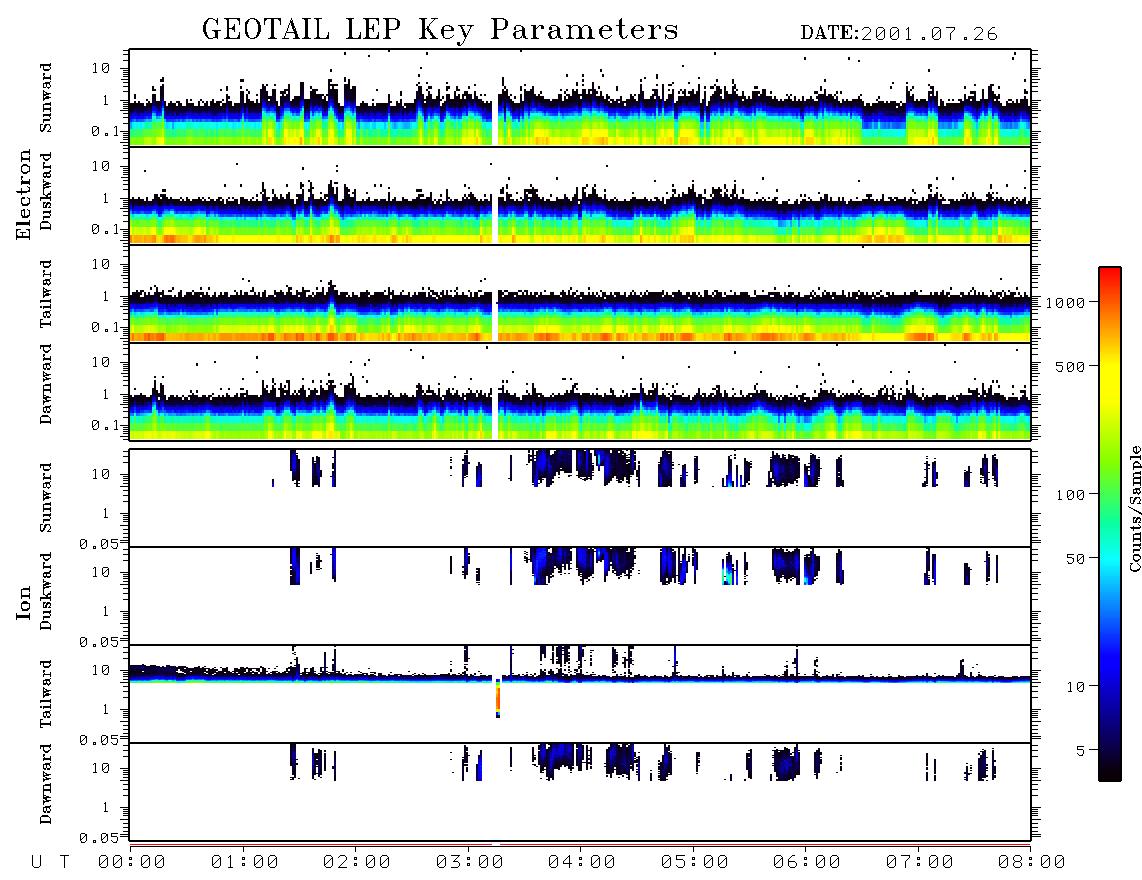Click the Electron group axis label

coord(23,195)
